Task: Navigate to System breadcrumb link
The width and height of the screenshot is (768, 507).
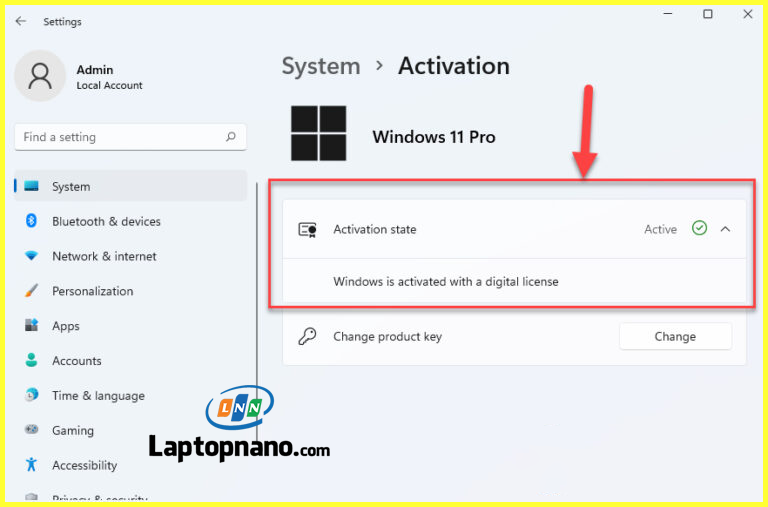Action: coord(321,66)
